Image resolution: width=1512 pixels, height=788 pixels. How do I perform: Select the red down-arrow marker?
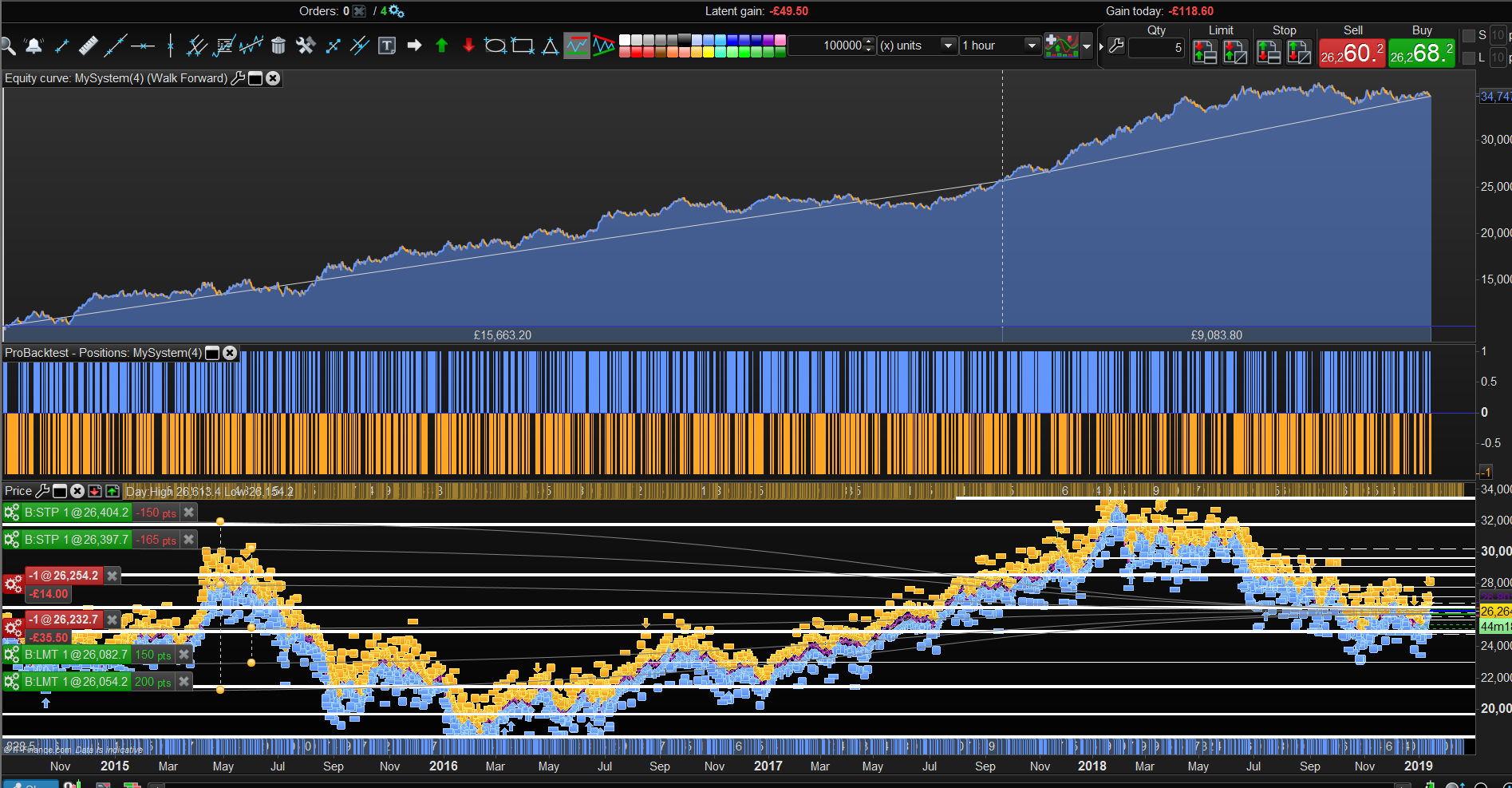(469, 46)
